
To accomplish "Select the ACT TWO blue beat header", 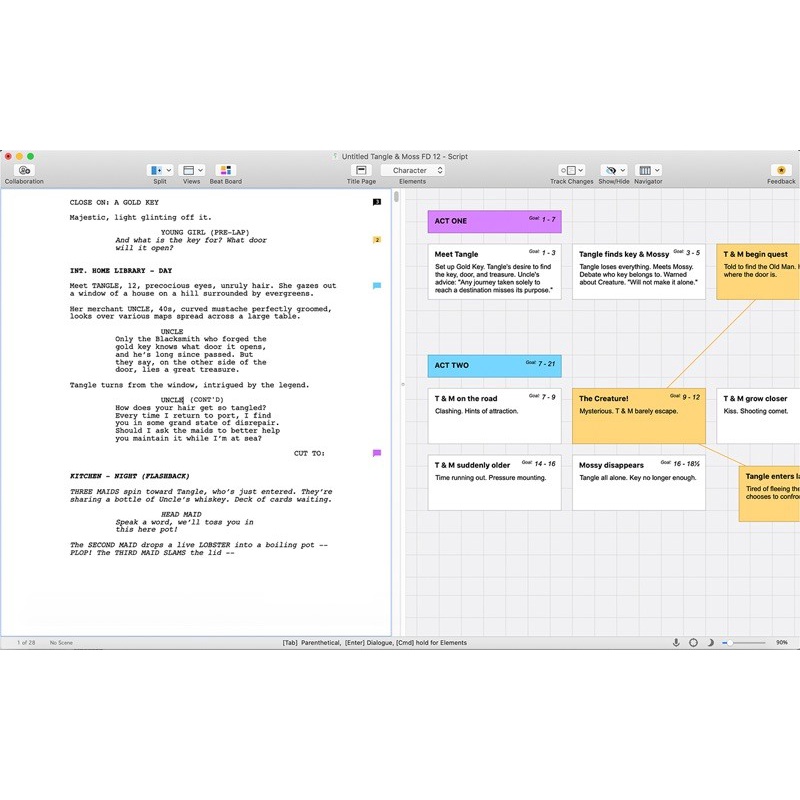I will tap(494, 365).
